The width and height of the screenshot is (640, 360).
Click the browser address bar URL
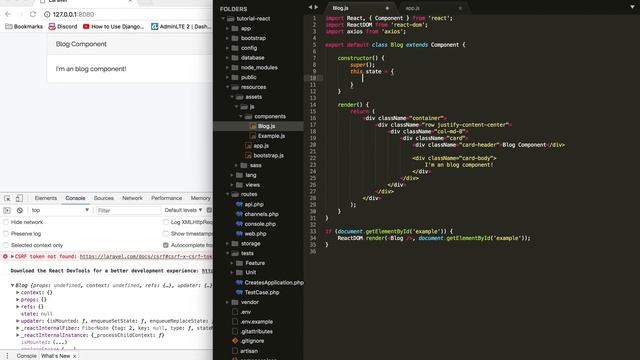pos(73,14)
